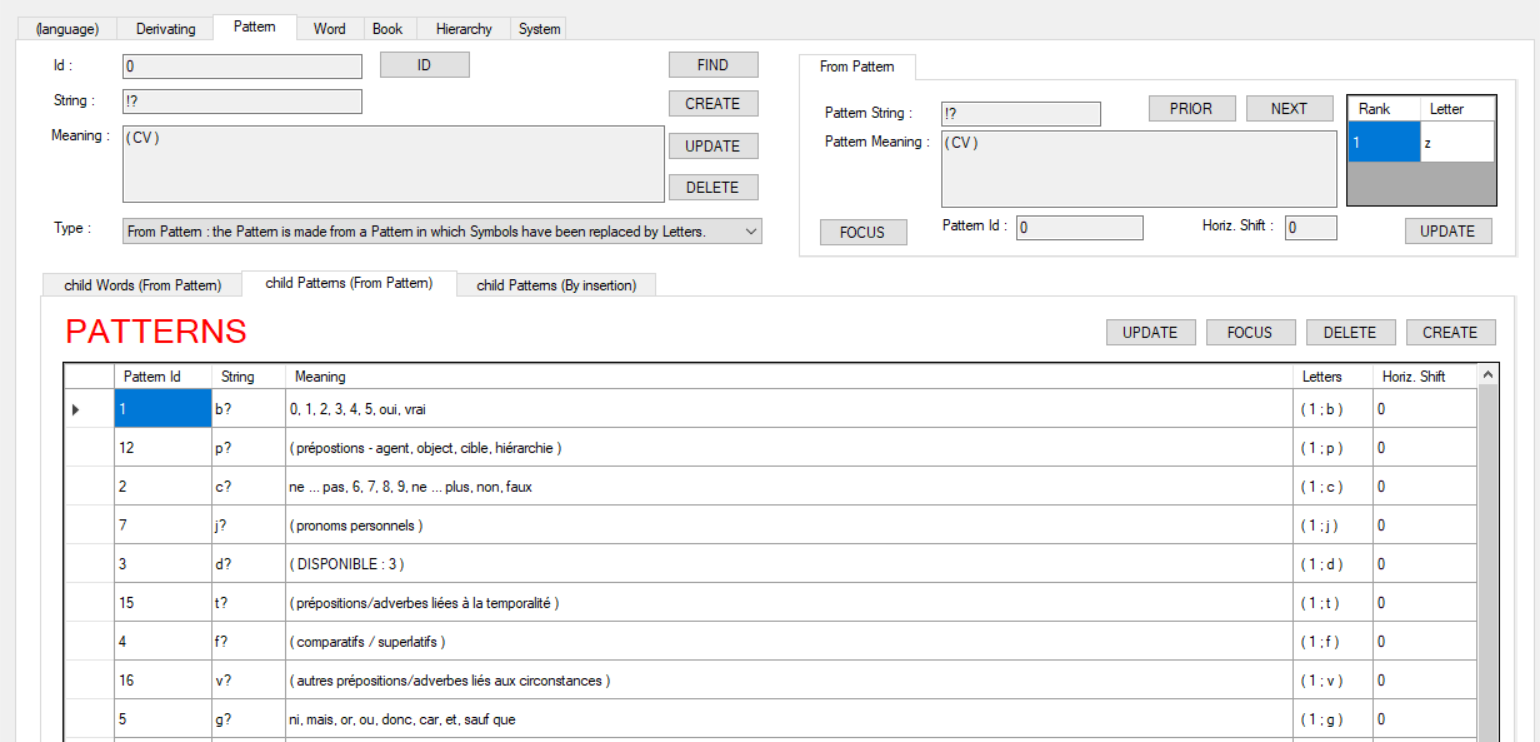
Task: Click the CREATE button next to the String field
Action: coord(712,103)
